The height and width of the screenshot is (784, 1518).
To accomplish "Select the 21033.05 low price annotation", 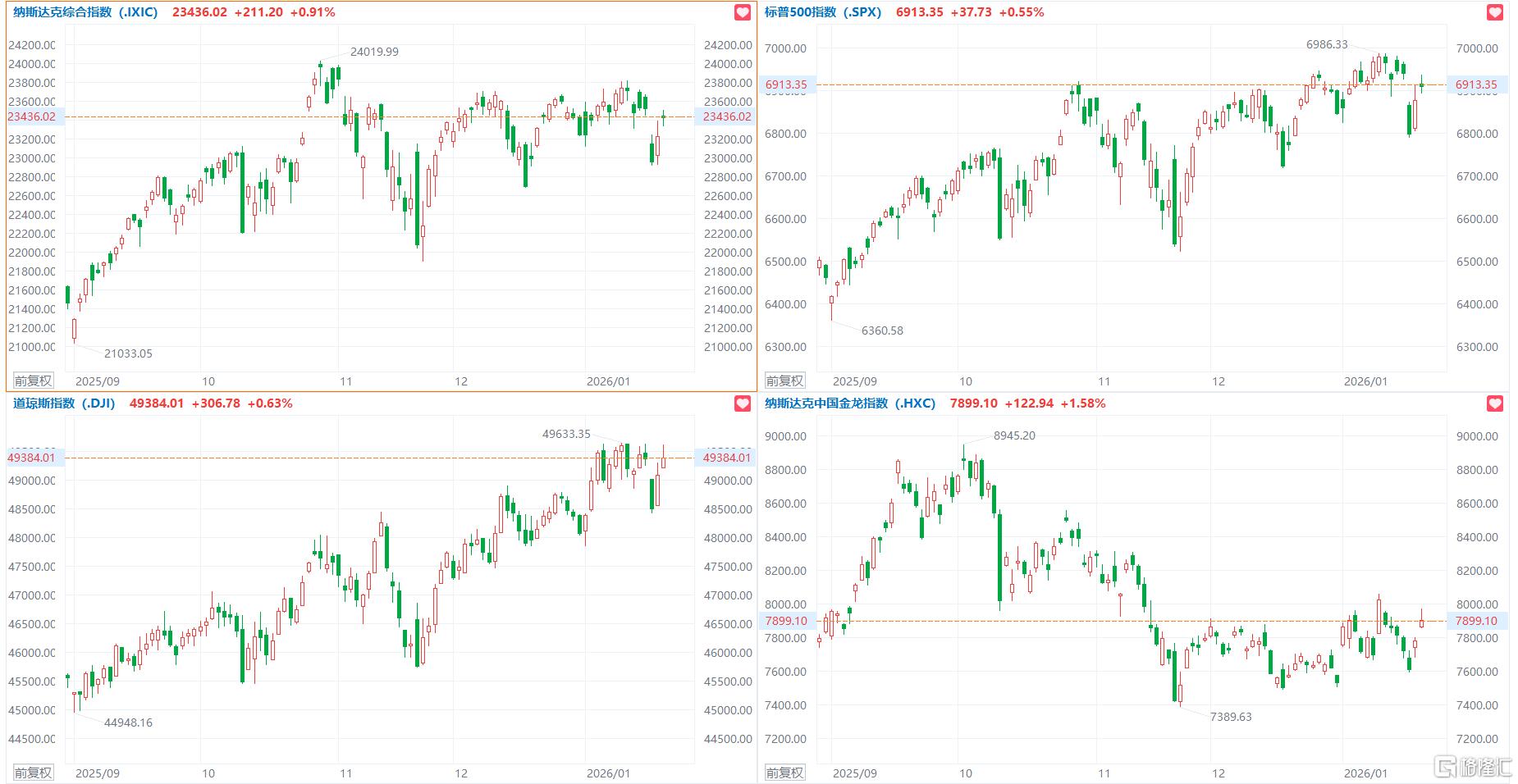I will coord(128,353).
